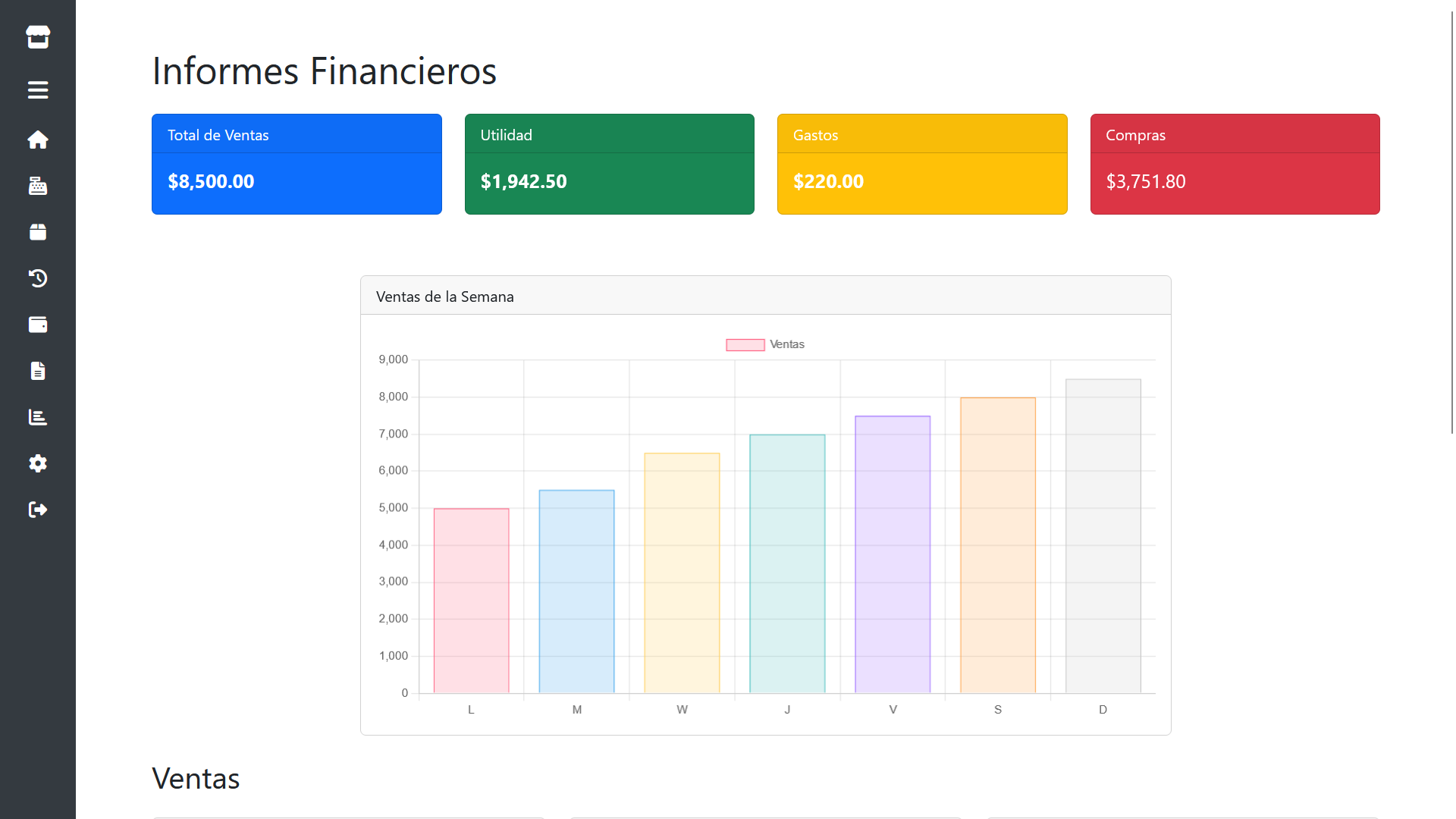The height and width of the screenshot is (819, 1456).
Task: Open the document invoice icon
Action: coord(38,371)
